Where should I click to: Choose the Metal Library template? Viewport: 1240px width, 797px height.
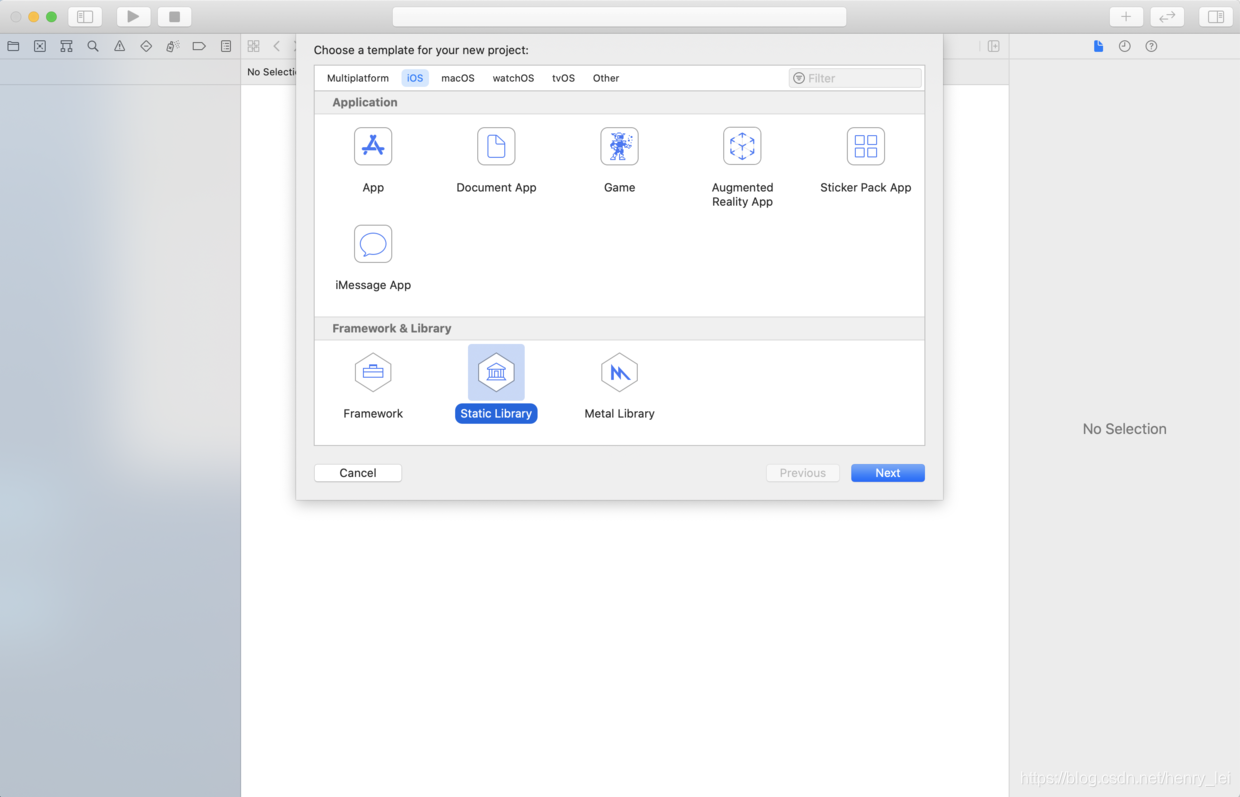[x=619, y=372]
